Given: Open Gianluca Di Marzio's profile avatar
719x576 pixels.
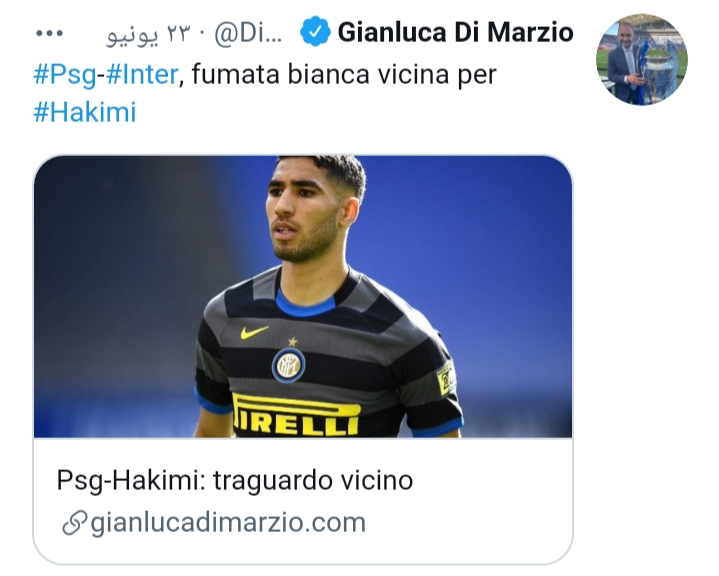Looking at the screenshot, I should coord(642,60).
